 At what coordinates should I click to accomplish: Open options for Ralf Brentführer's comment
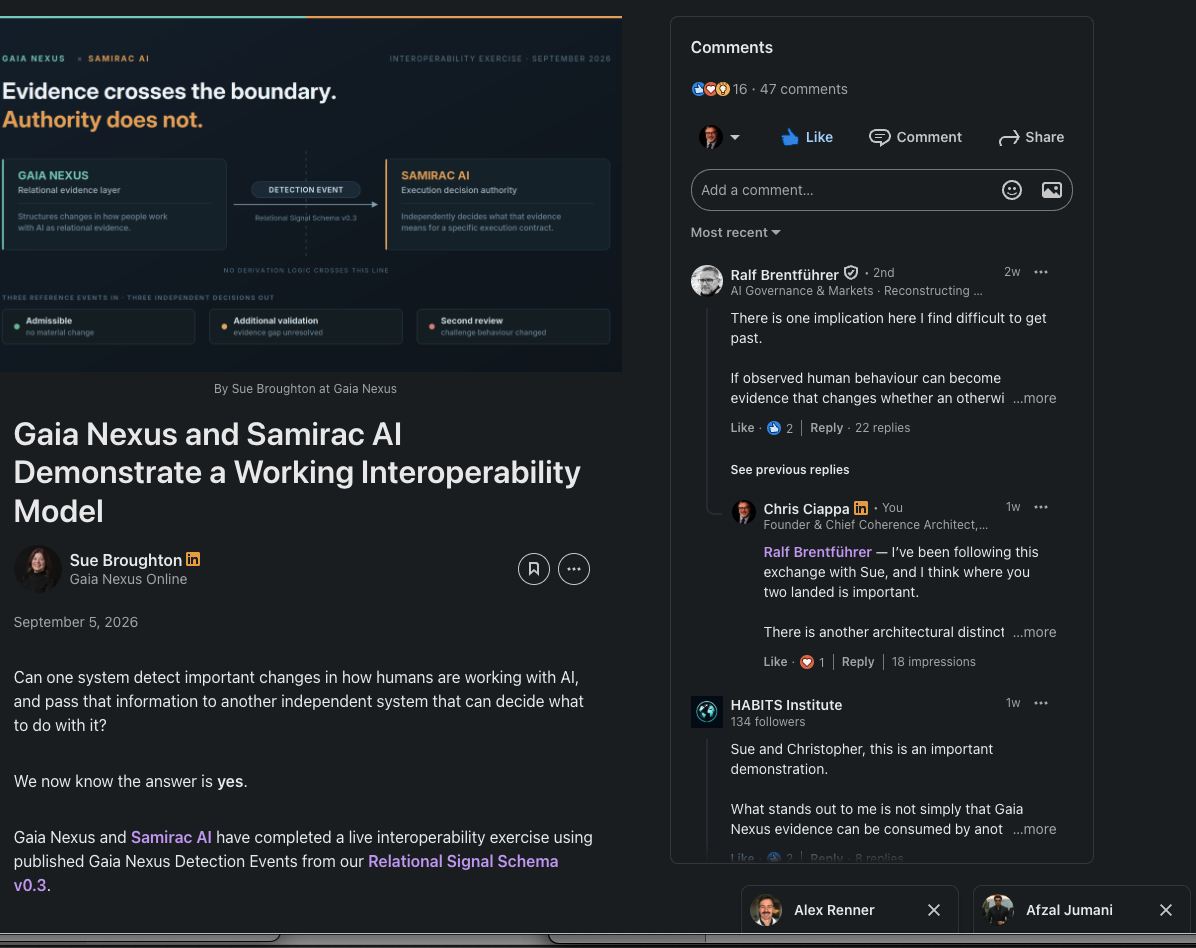point(1040,272)
